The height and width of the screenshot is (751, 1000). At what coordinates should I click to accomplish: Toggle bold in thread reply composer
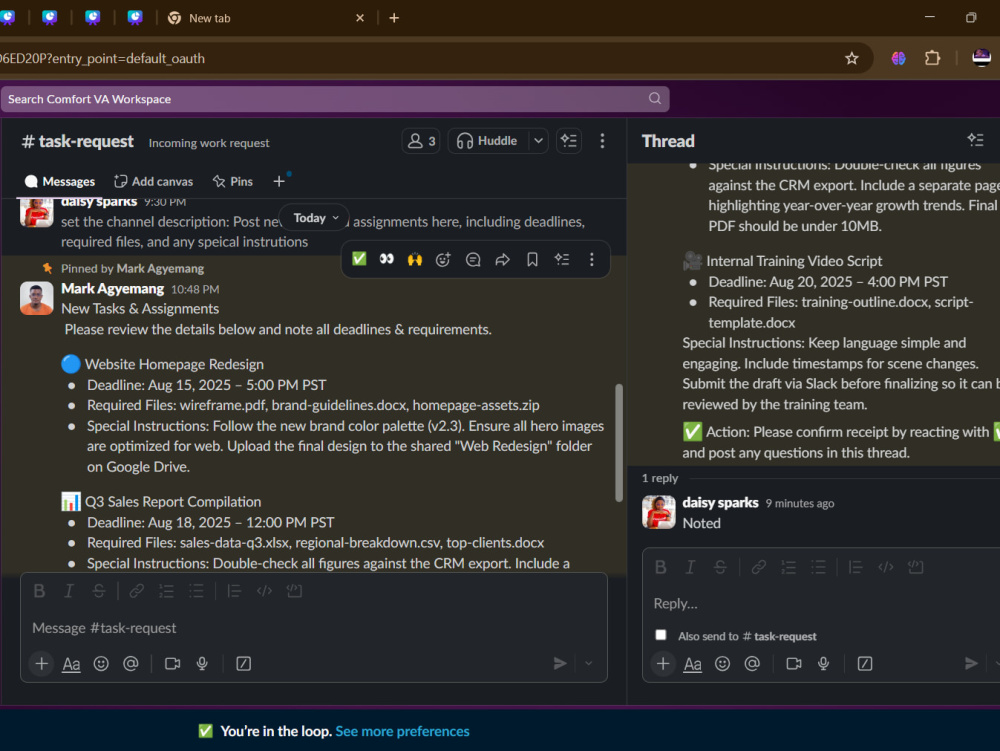[x=661, y=567]
